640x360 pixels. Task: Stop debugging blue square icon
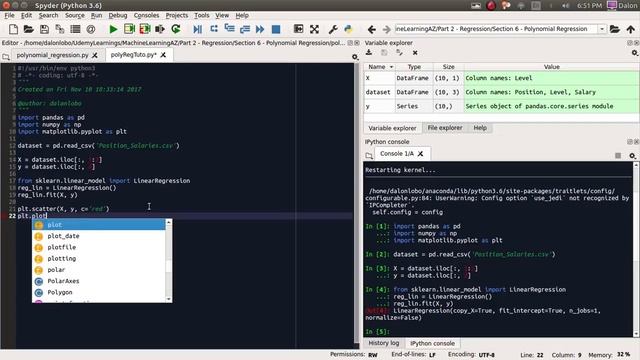point(276,29)
